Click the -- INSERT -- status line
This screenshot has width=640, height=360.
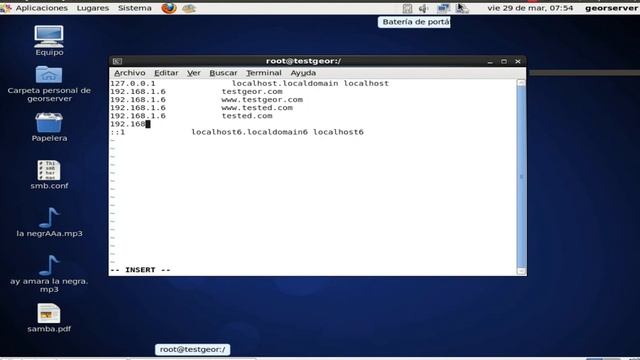[140, 270]
